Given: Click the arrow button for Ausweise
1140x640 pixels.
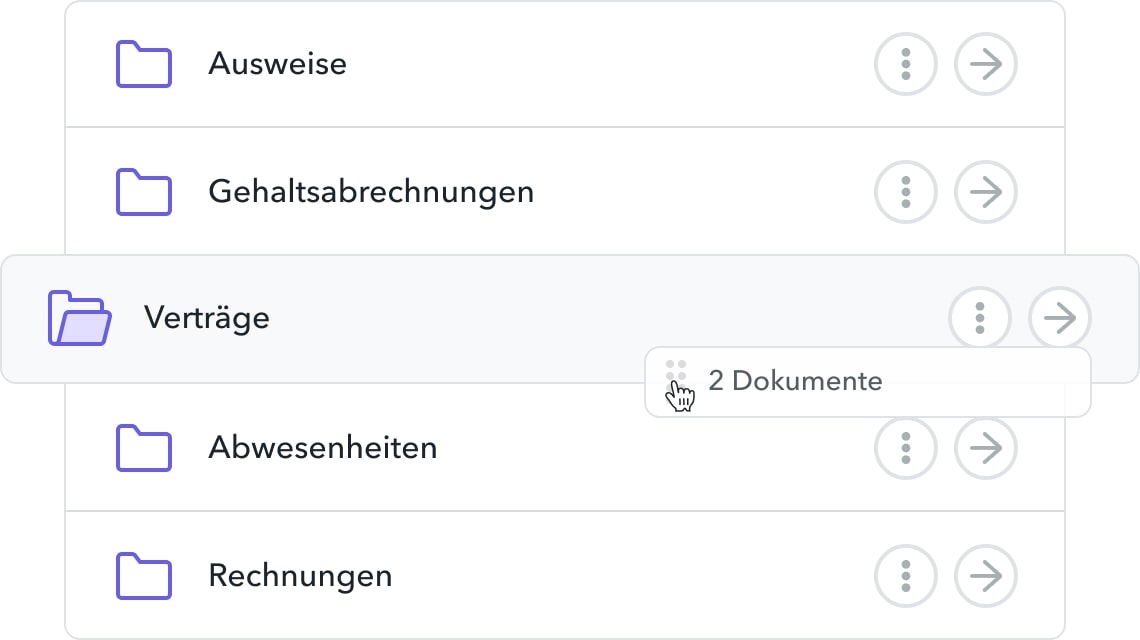Looking at the screenshot, I should click(x=986, y=64).
